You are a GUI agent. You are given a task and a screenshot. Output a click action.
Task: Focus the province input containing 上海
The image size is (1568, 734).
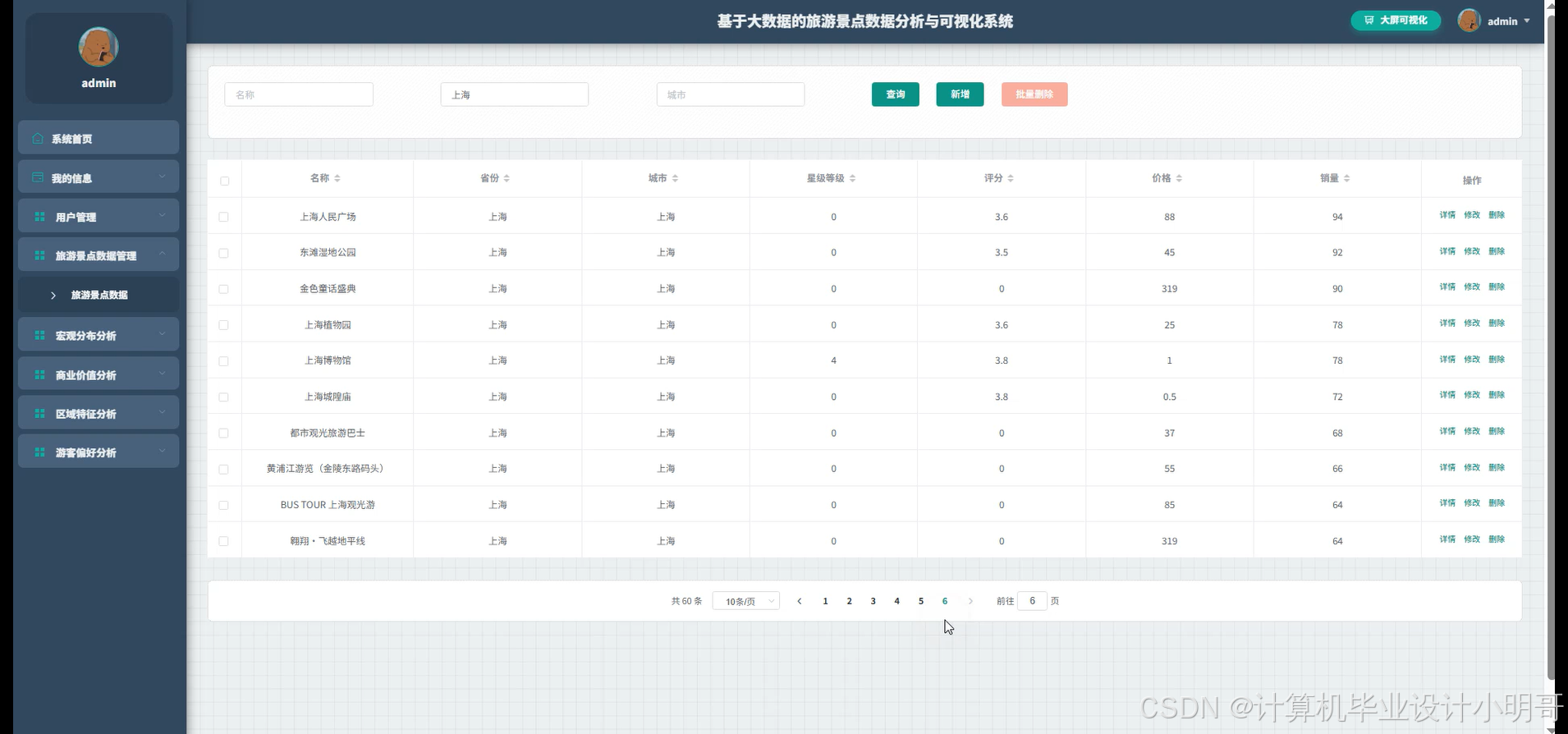click(x=515, y=94)
